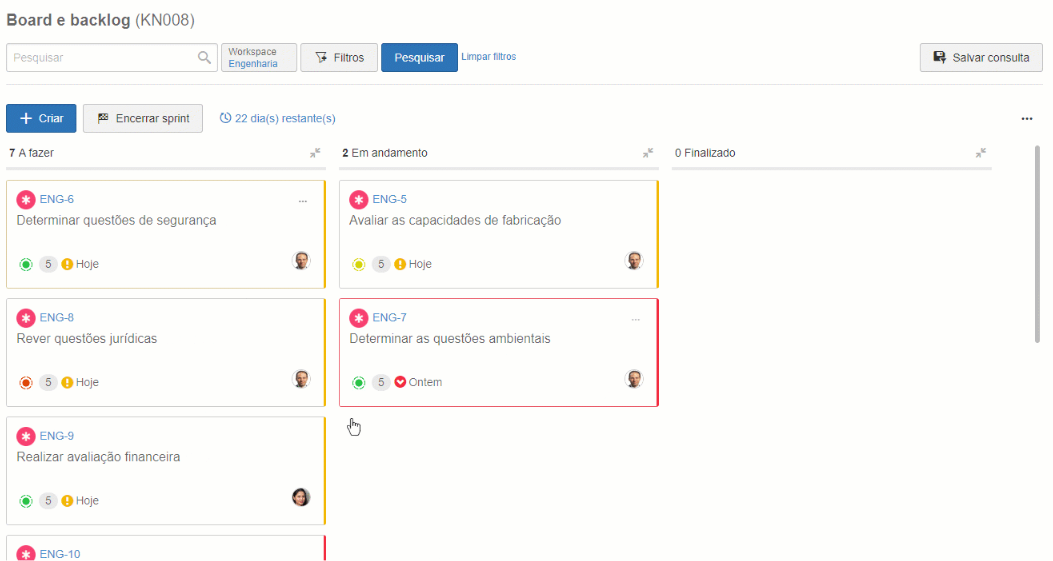The width and height of the screenshot is (1053, 561).
Task: Click the assignee avatar on ENG-9 card
Action: click(x=301, y=497)
